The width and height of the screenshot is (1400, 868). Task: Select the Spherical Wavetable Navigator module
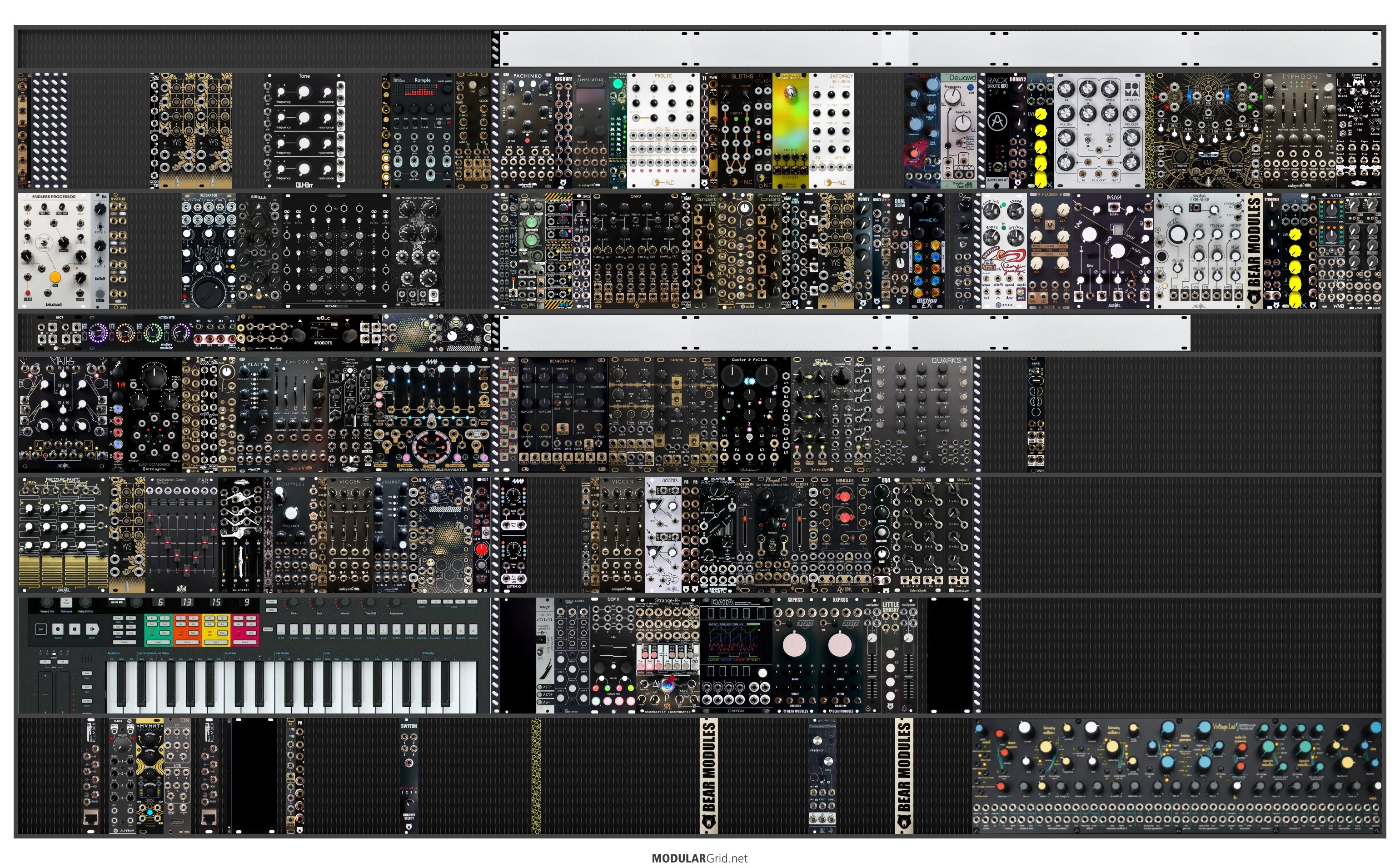[432, 414]
